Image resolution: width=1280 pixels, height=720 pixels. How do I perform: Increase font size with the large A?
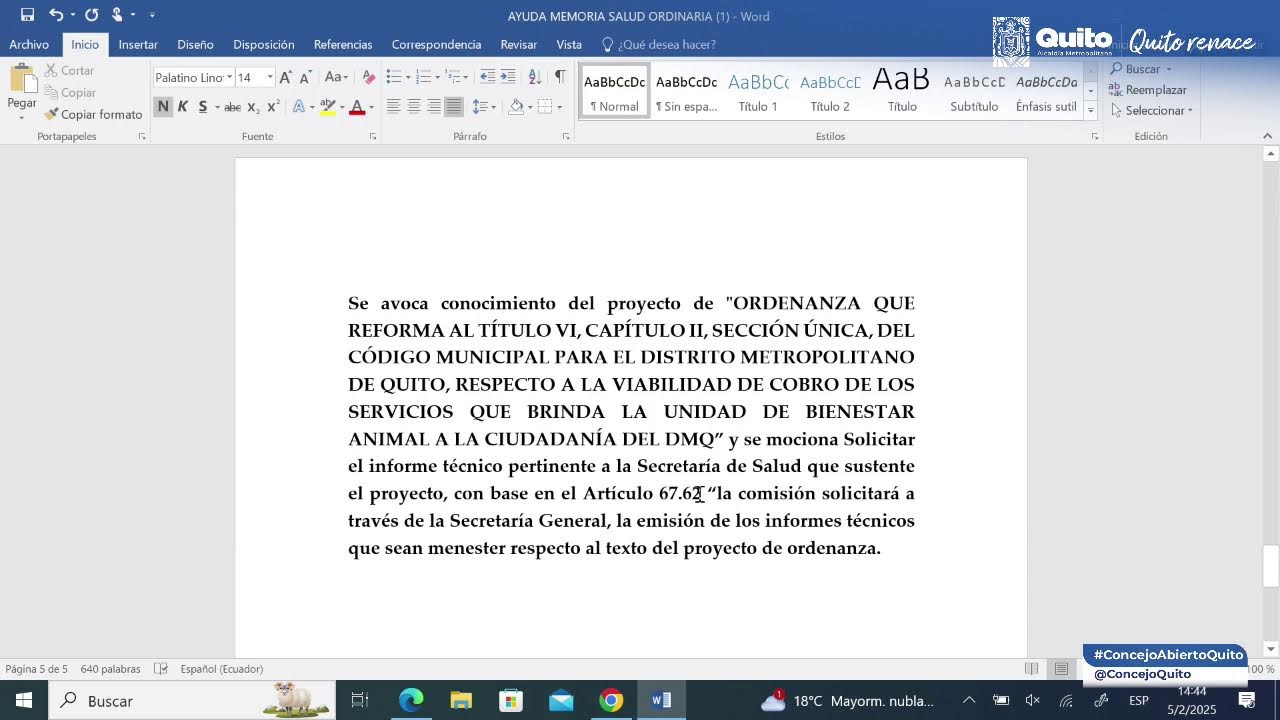pos(285,77)
